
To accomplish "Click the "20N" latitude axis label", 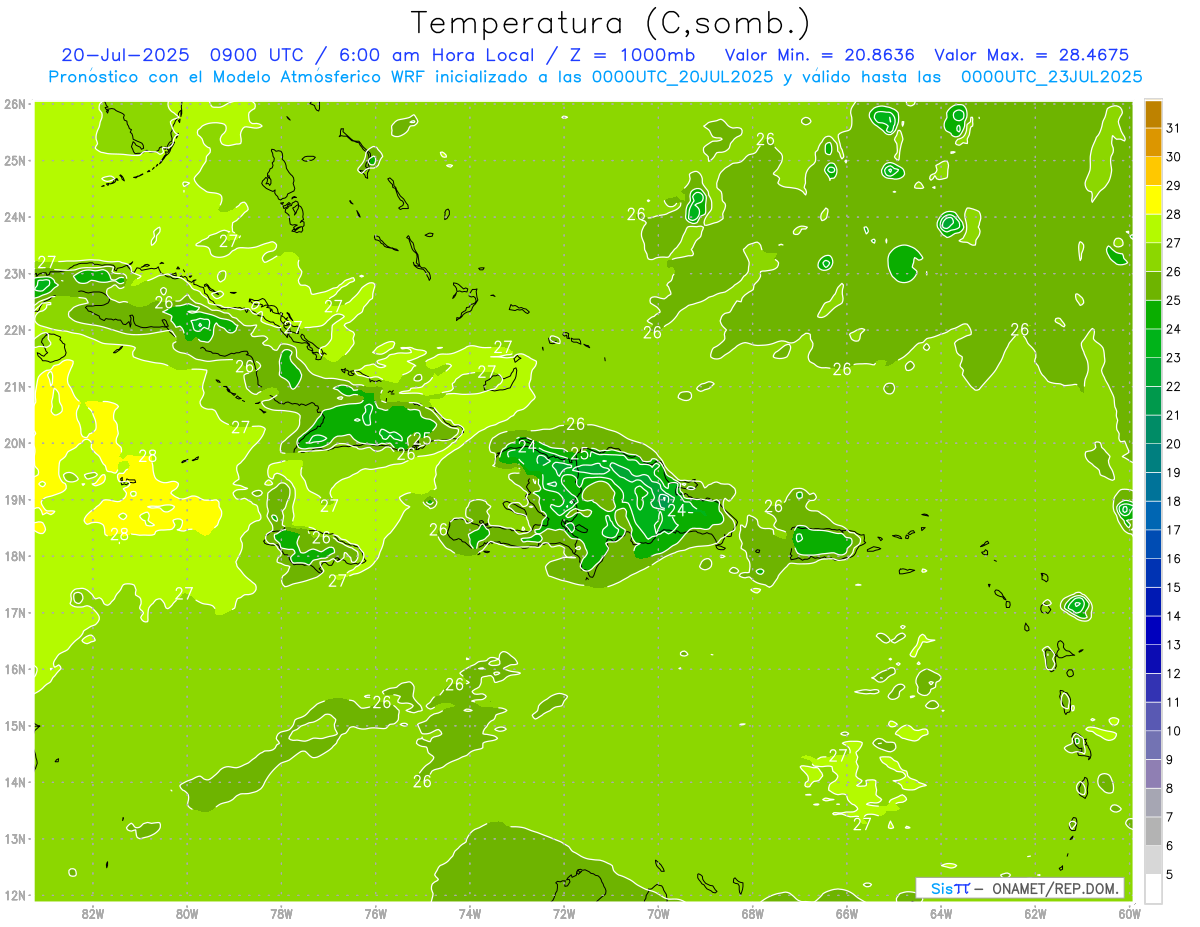I will point(15,443).
